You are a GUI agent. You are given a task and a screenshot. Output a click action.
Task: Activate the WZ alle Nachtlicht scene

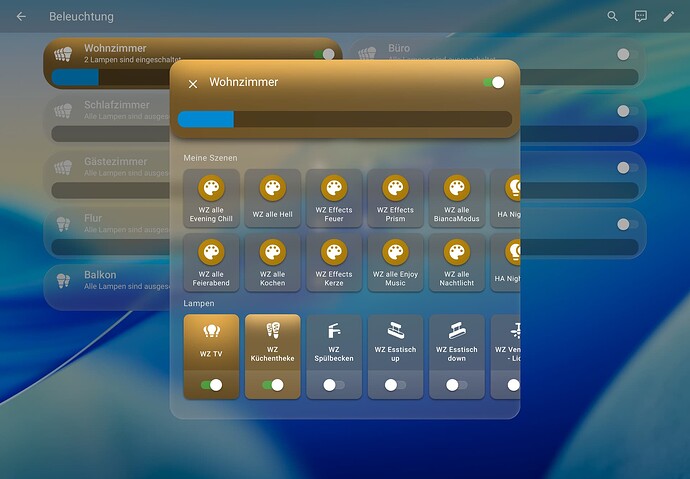click(457, 263)
